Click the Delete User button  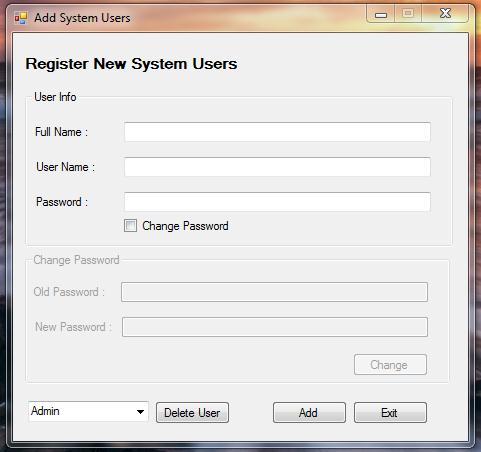click(x=192, y=413)
